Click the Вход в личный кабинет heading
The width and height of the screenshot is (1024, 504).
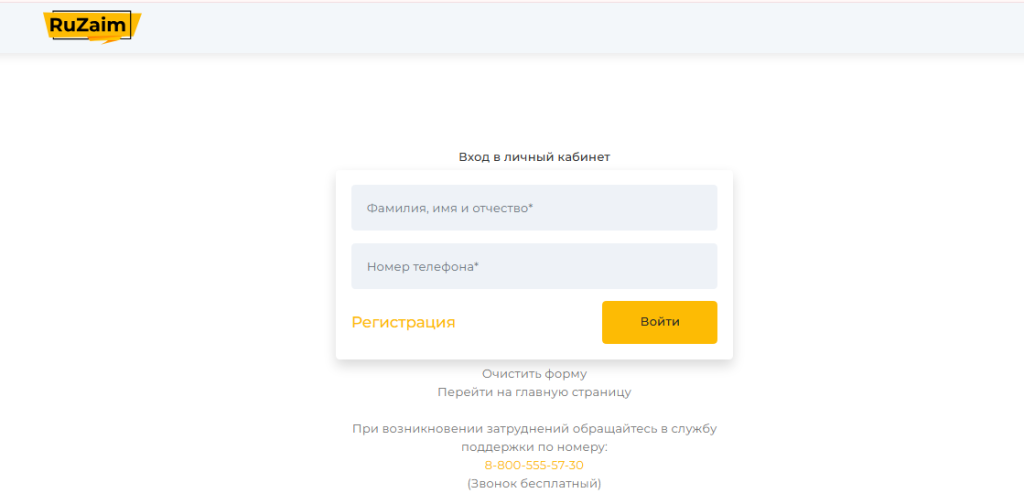(534, 157)
